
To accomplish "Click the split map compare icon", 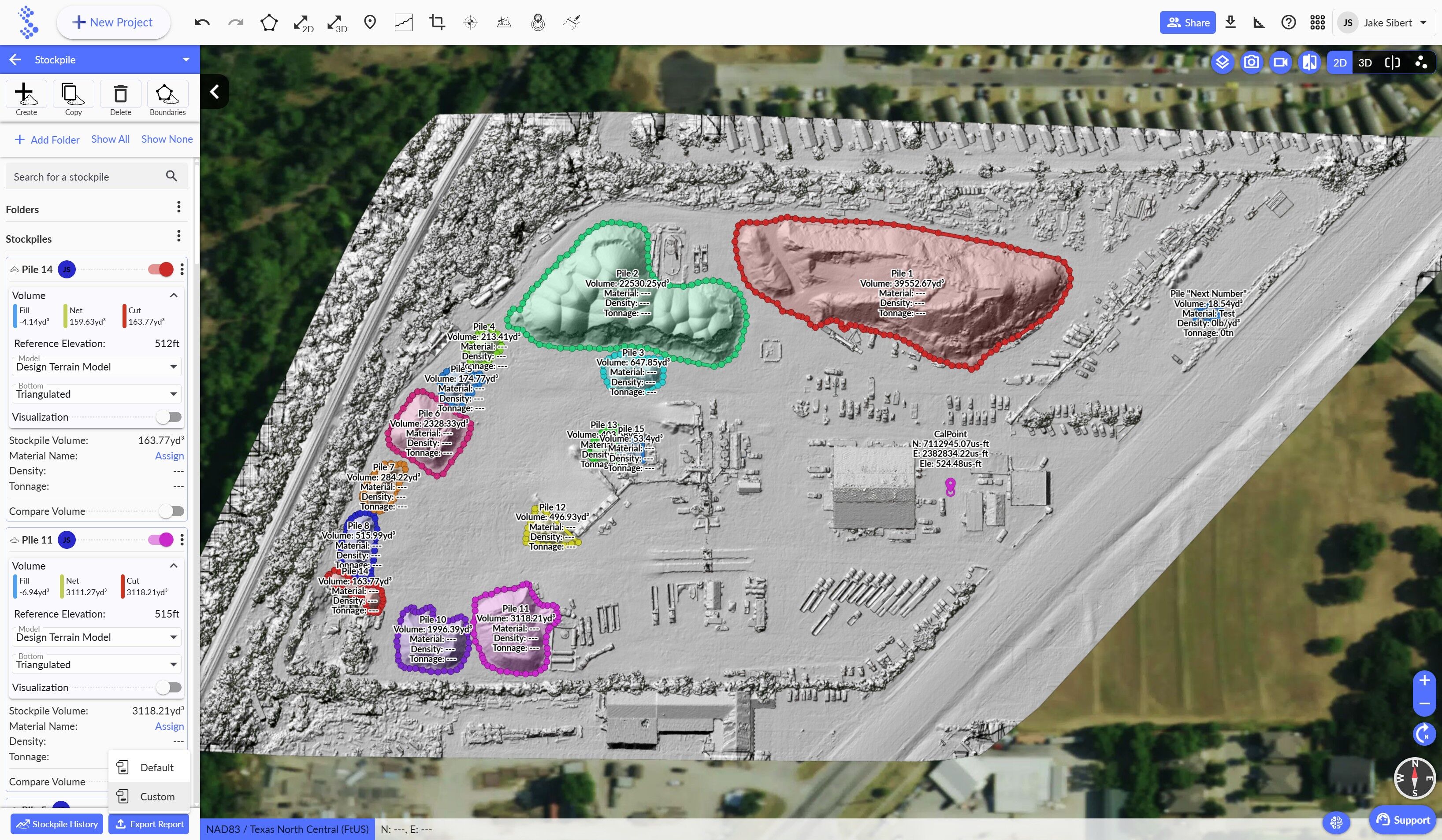I will coord(1310,62).
